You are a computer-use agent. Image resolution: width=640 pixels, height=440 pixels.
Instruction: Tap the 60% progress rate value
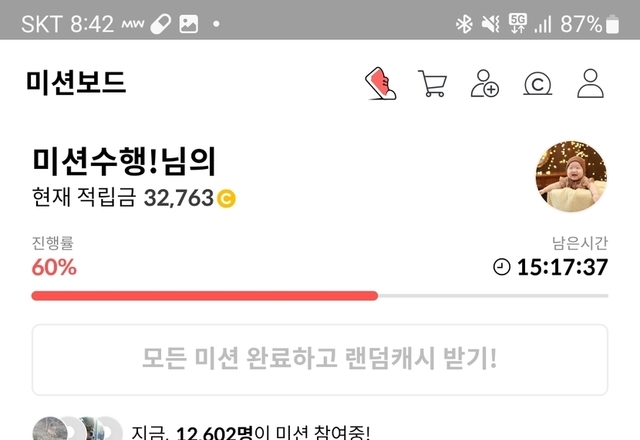54,267
